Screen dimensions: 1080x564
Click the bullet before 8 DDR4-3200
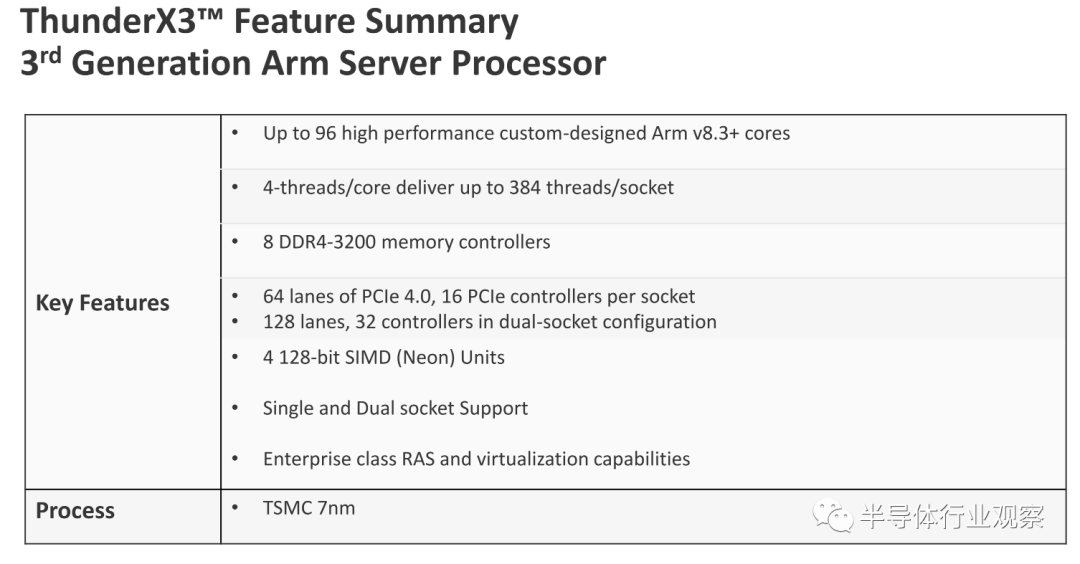(x=235, y=241)
